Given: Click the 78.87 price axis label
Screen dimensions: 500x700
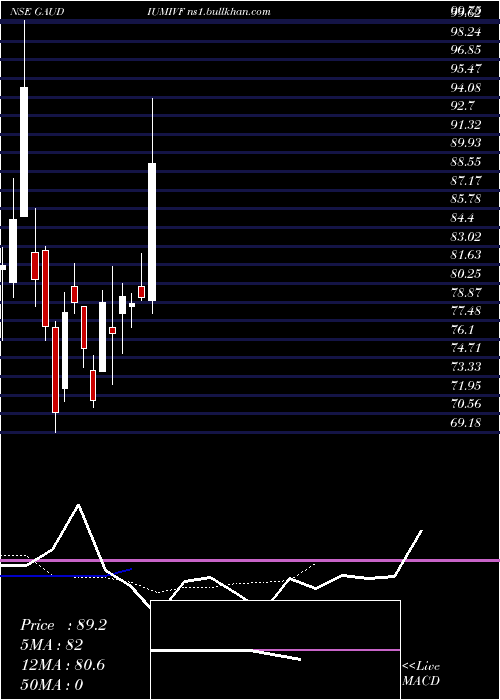Looking at the screenshot, I should (466, 292).
